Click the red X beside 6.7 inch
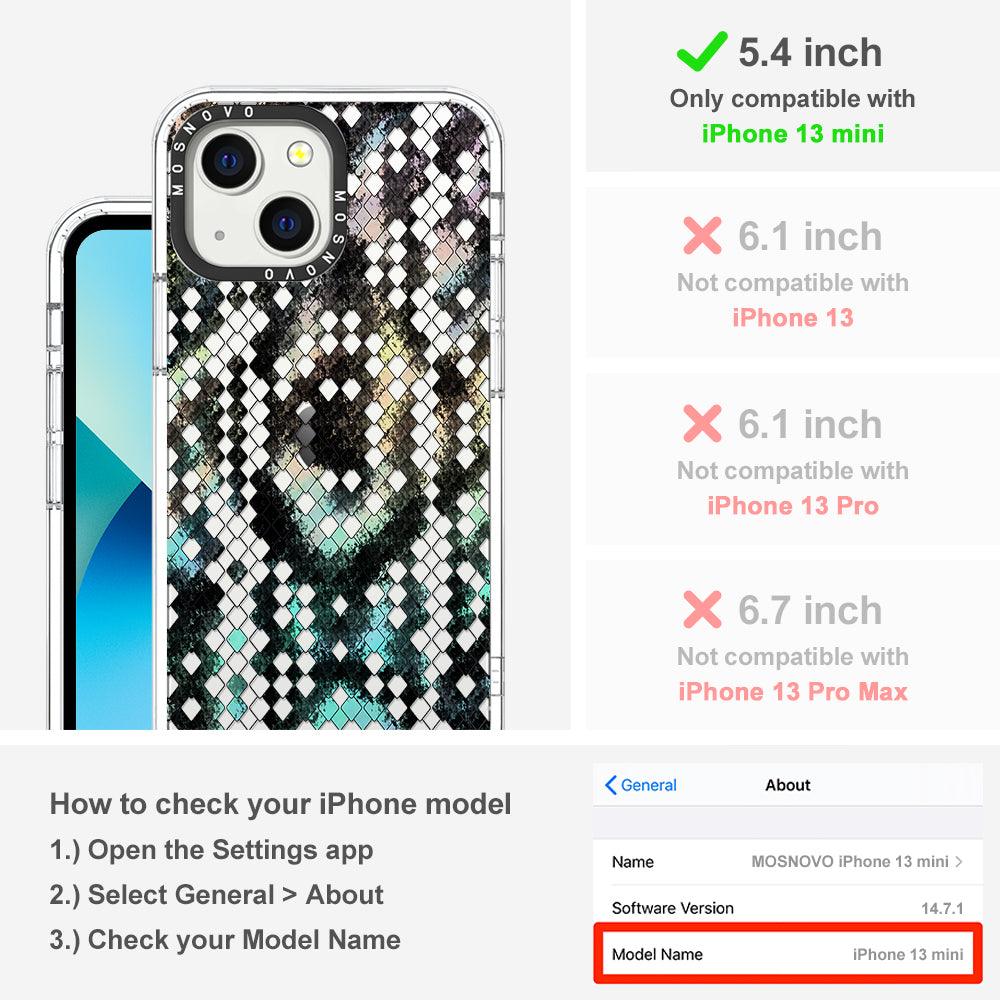 coord(702,609)
